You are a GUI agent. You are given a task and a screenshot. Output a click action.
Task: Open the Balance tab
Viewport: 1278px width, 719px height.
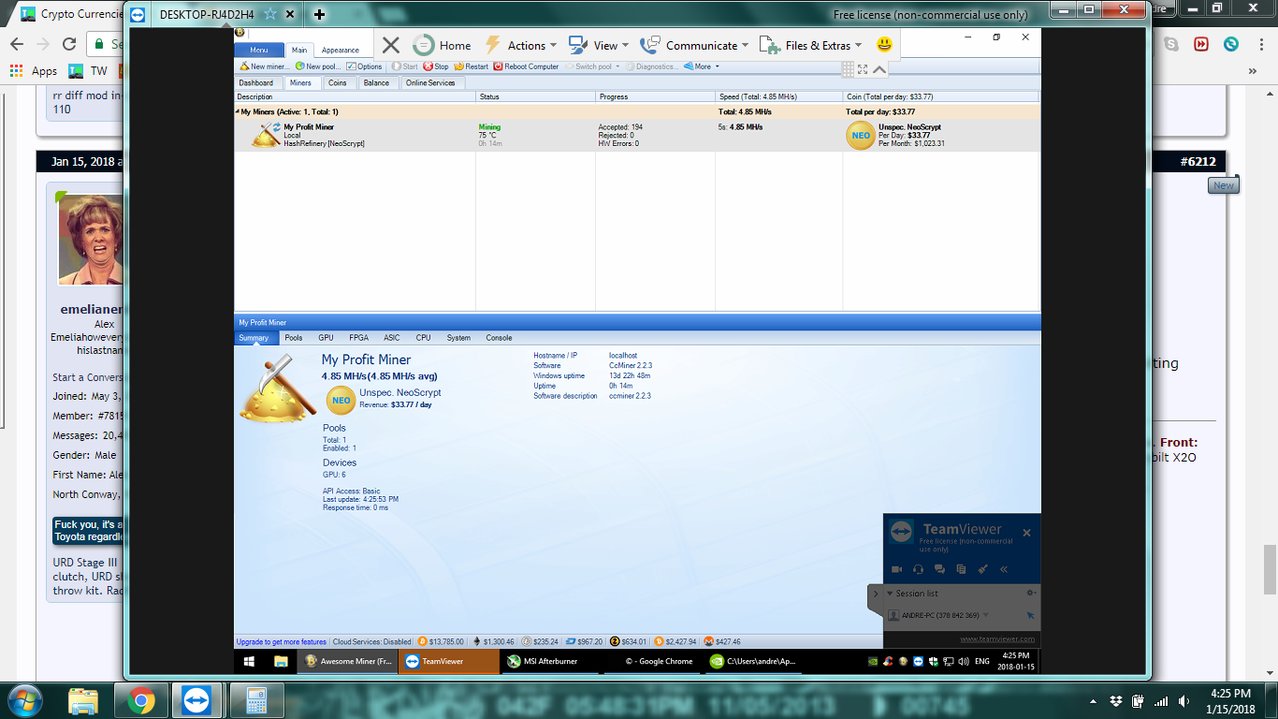tap(377, 83)
